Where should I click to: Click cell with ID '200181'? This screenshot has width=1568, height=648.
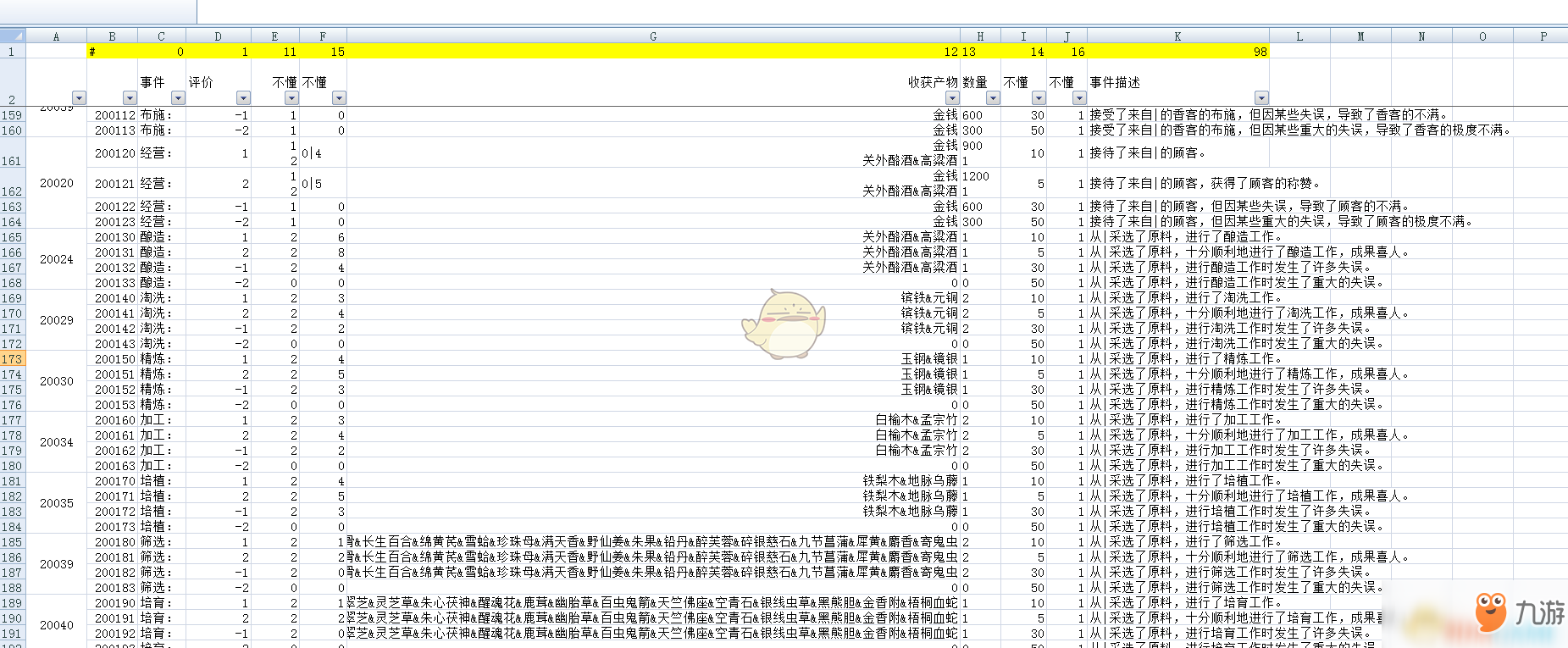tap(112, 557)
